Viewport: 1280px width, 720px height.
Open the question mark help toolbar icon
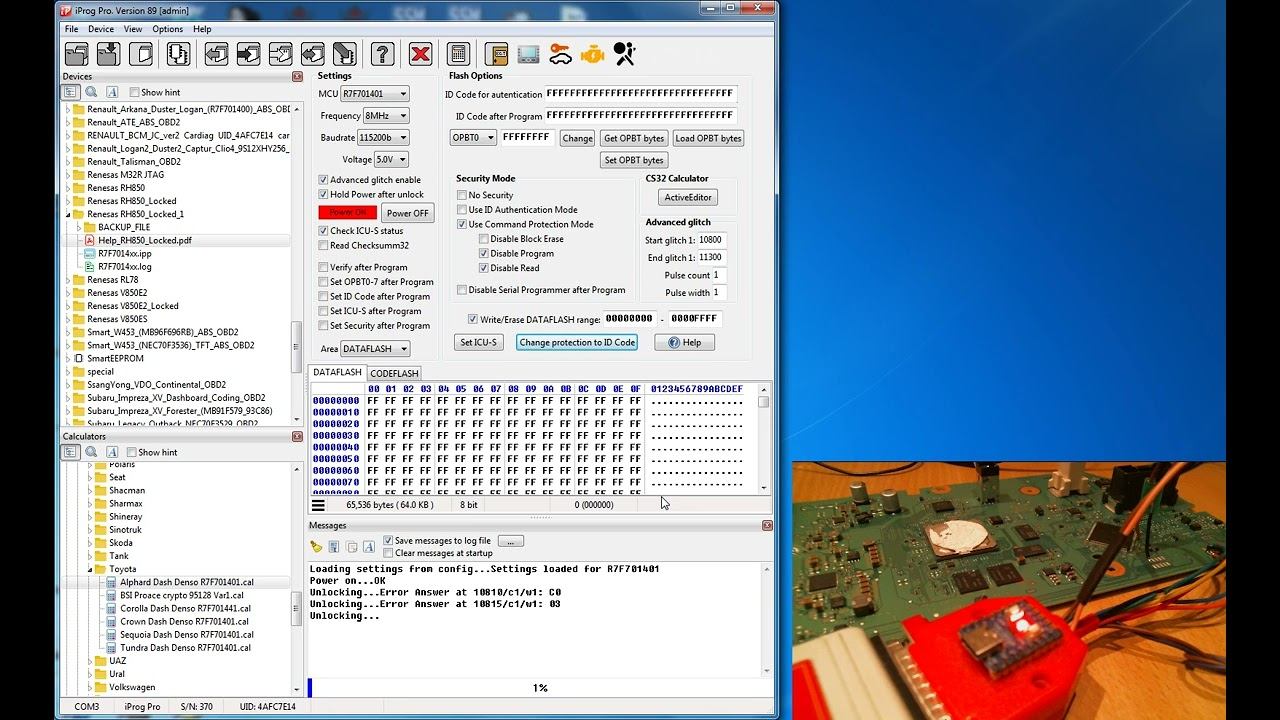[381, 54]
